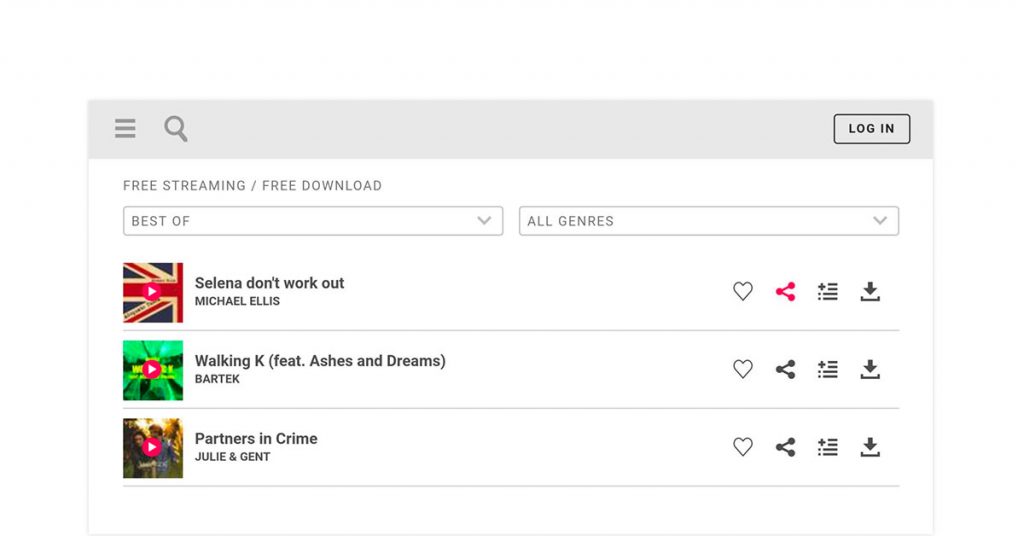
Task: Like the Selena don't work out track
Action: [x=743, y=291]
